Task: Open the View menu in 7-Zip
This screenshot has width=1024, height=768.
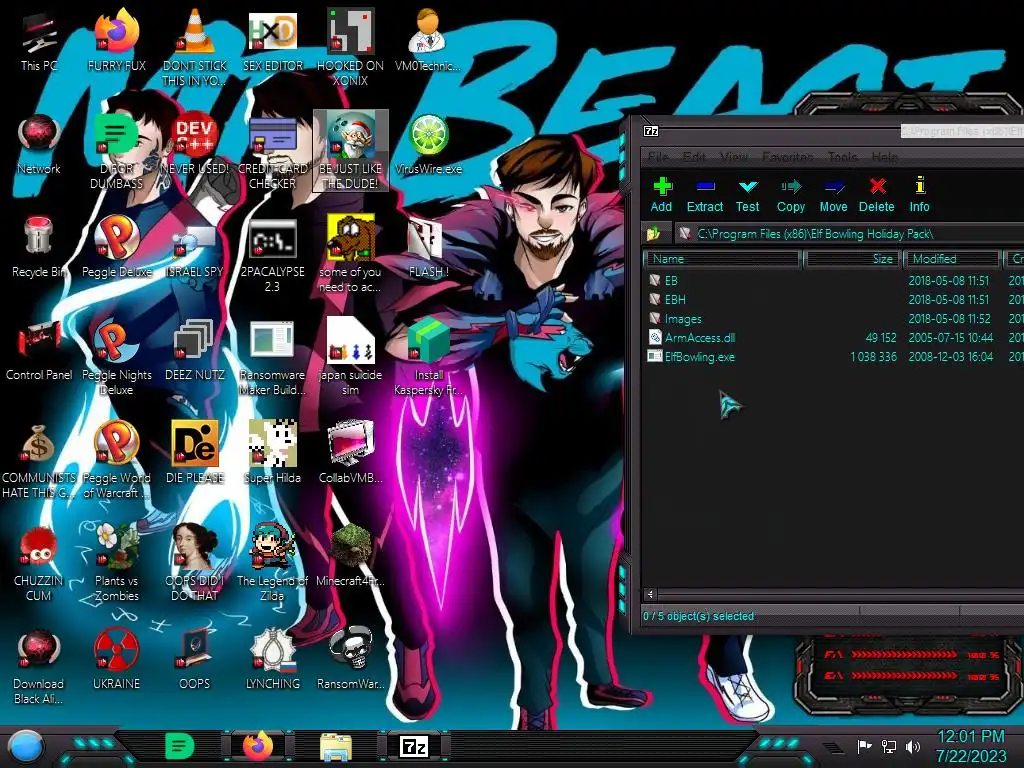Action: [x=734, y=157]
